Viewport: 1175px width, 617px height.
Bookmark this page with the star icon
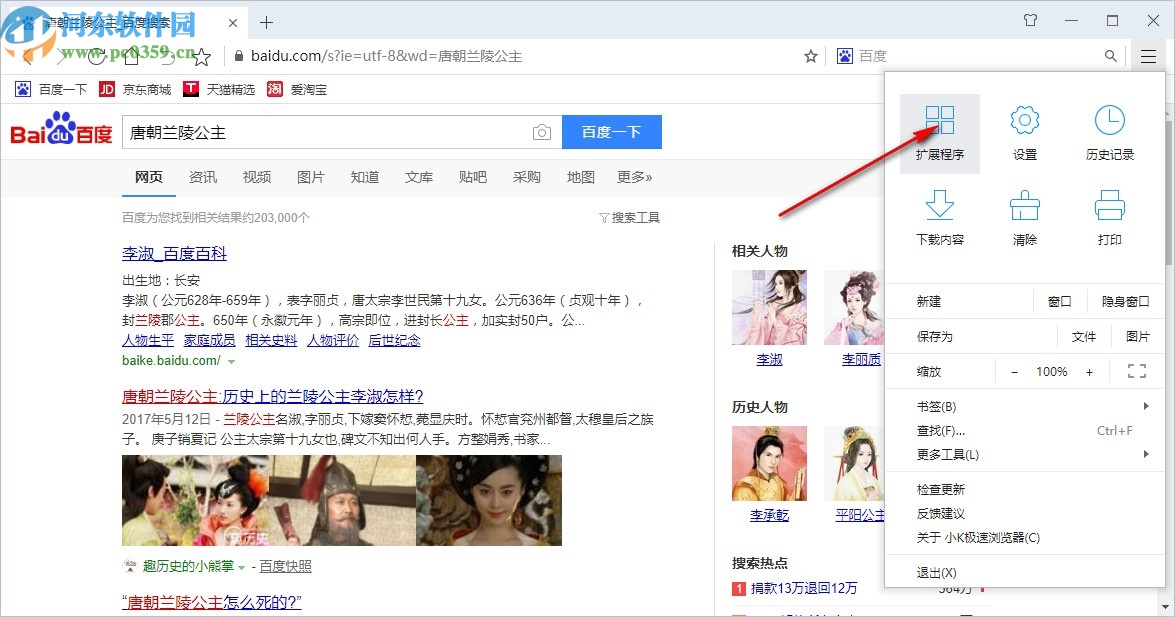click(810, 57)
